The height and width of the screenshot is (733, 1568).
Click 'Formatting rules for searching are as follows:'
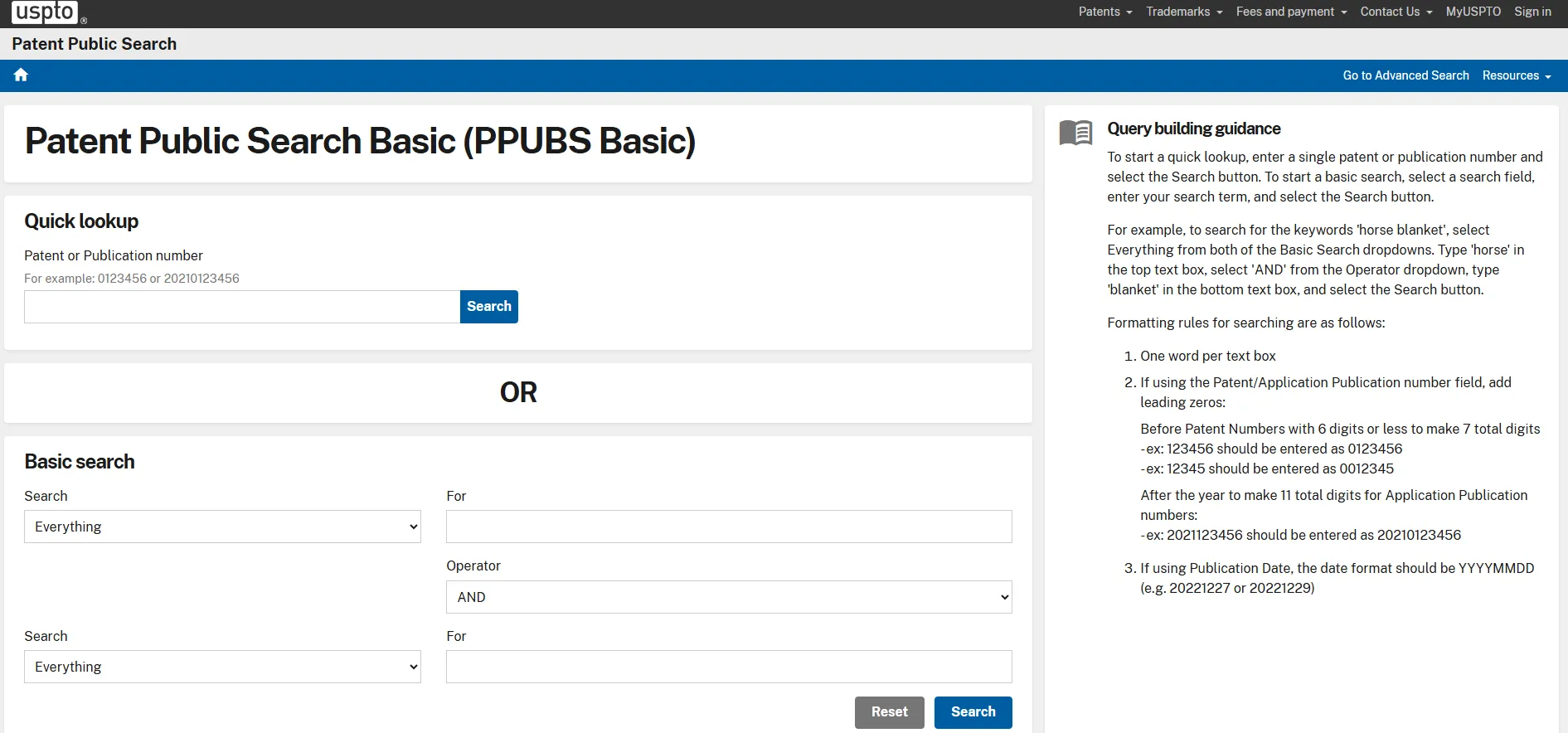1246,323
